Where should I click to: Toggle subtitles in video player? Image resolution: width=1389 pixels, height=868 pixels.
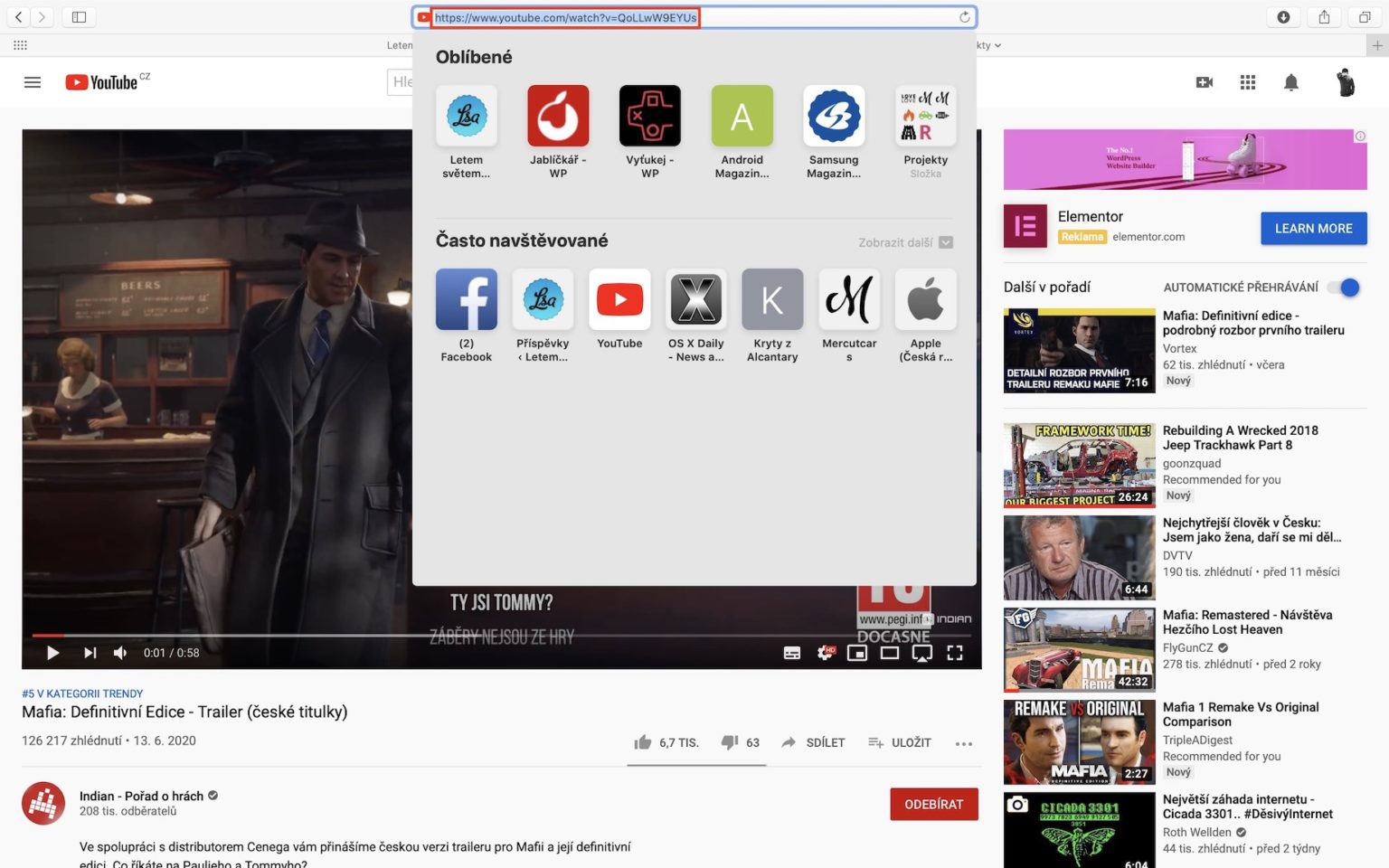click(x=792, y=653)
